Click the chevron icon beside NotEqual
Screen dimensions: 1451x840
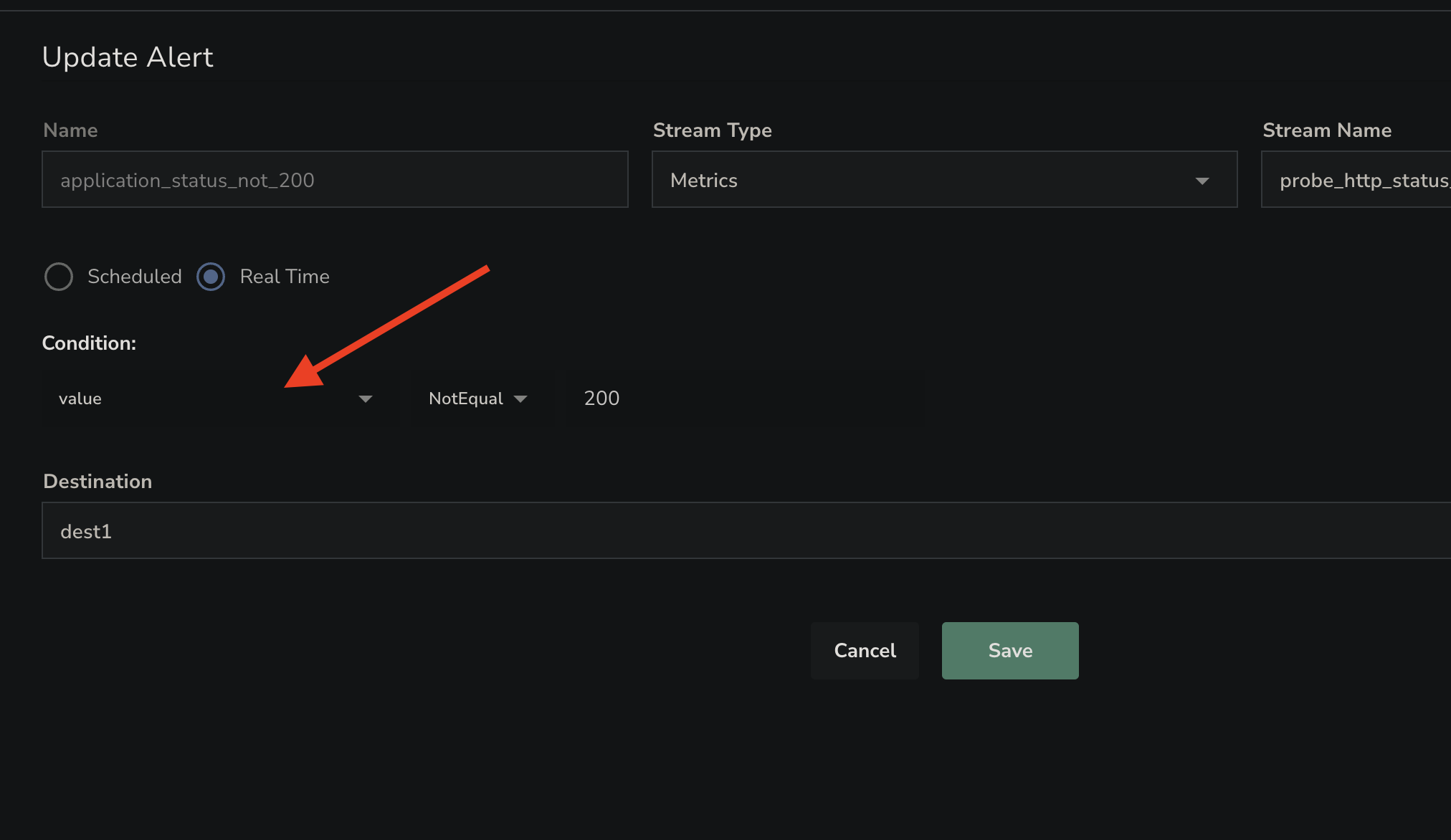(x=521, y=399)
